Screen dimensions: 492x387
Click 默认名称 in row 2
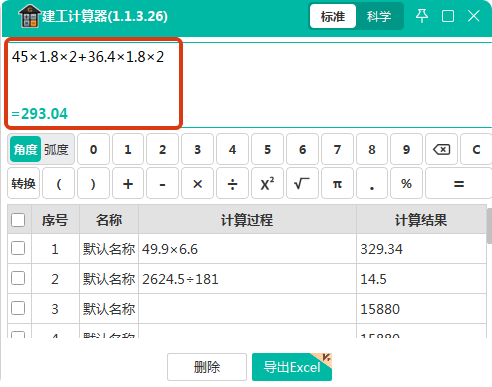[x=109, y=279]
